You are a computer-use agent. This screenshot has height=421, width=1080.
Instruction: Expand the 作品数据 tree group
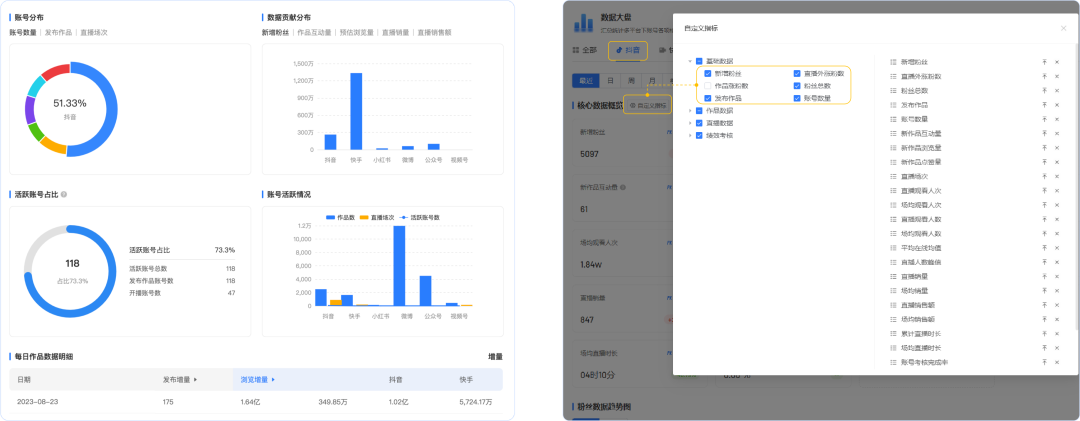point(690,110)
